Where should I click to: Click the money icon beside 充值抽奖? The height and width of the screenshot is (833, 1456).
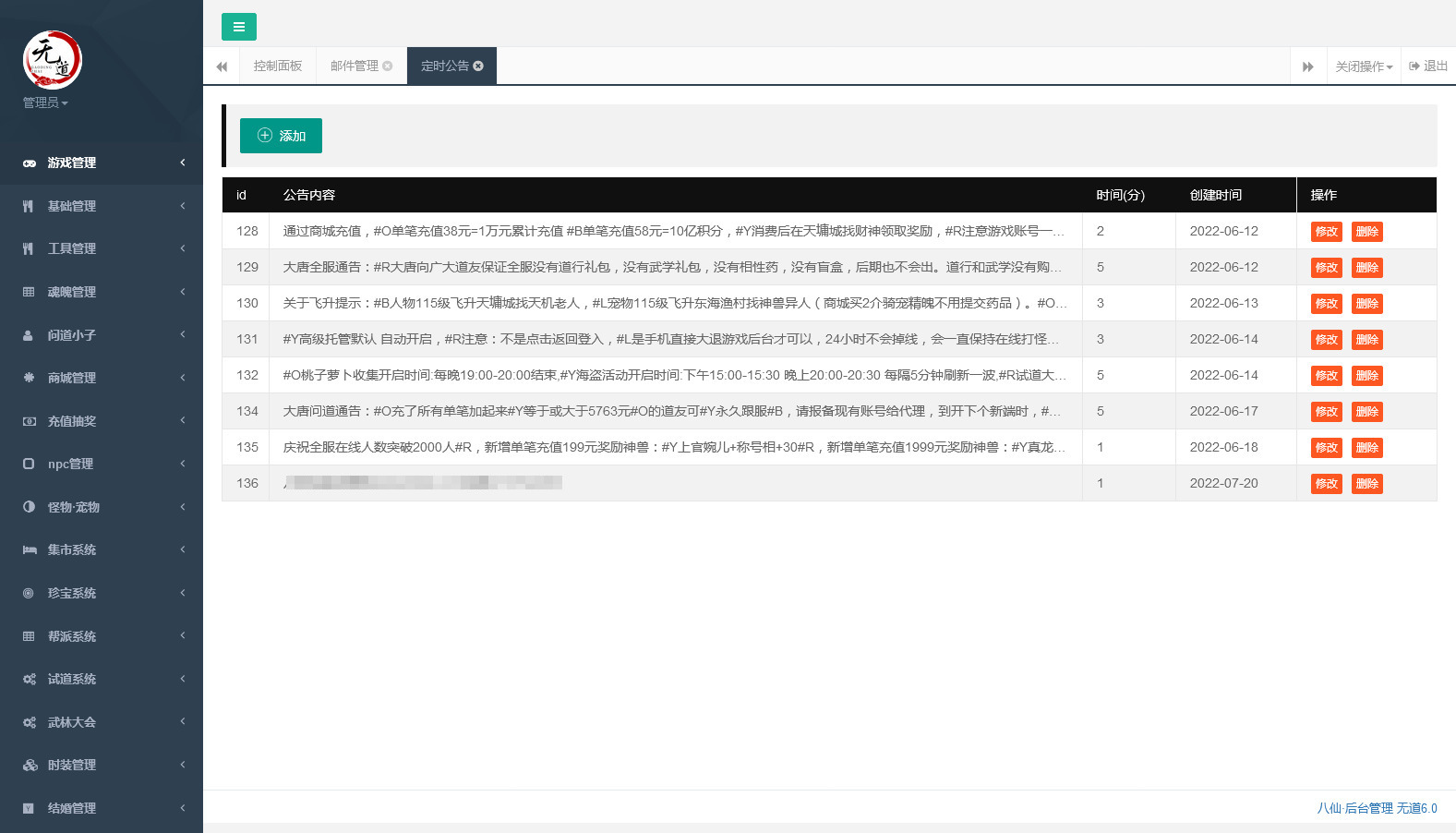point(30,421)
